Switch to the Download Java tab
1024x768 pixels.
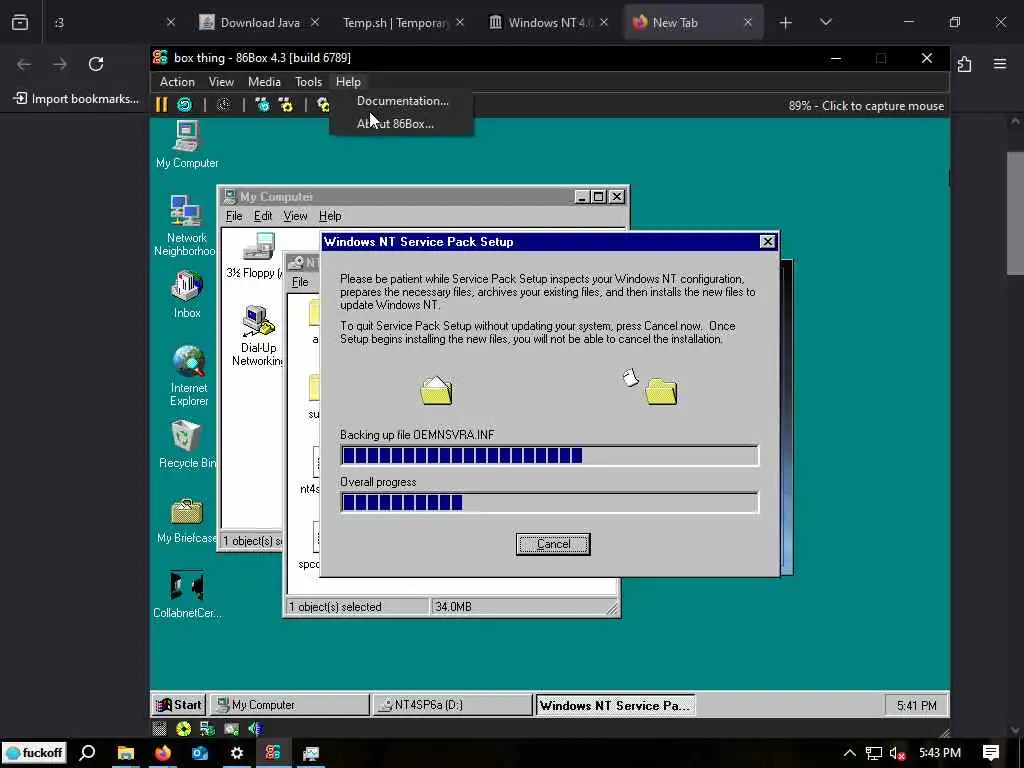pyautogui.click(x=260, y=23)
